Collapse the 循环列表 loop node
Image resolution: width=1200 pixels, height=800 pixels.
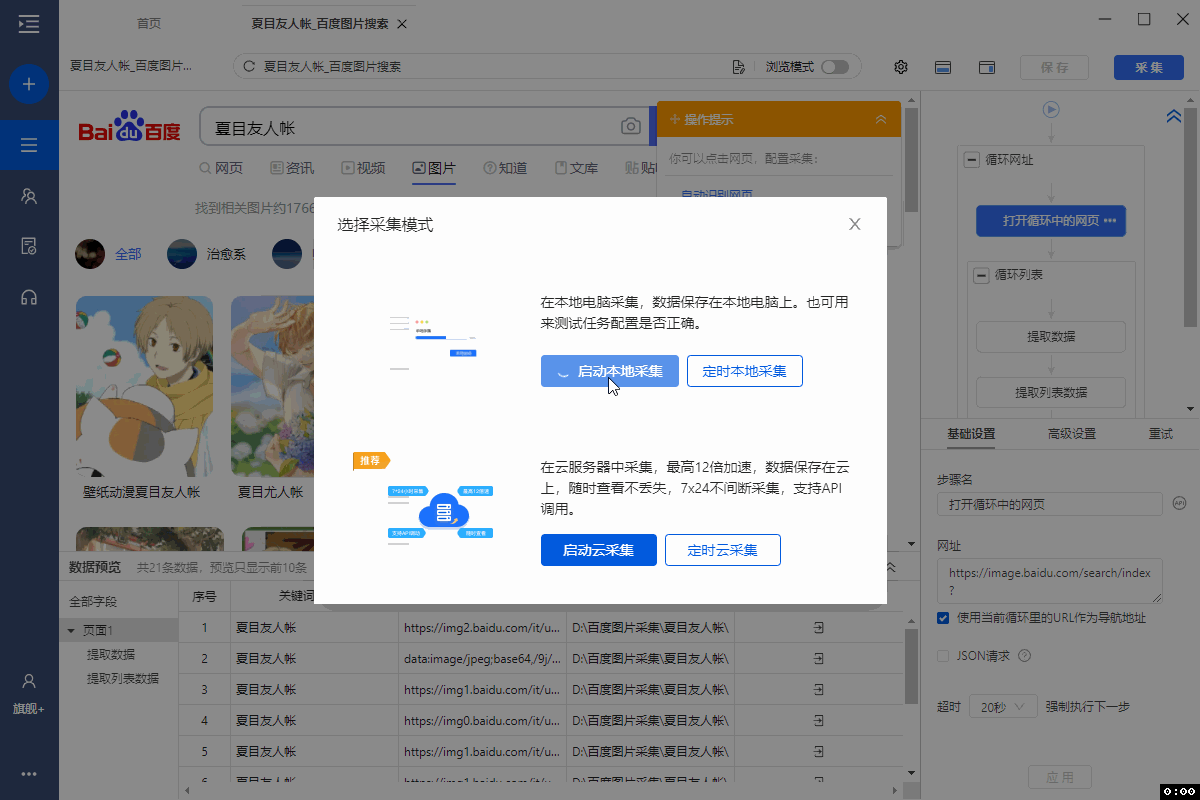(x=983, y=274)
